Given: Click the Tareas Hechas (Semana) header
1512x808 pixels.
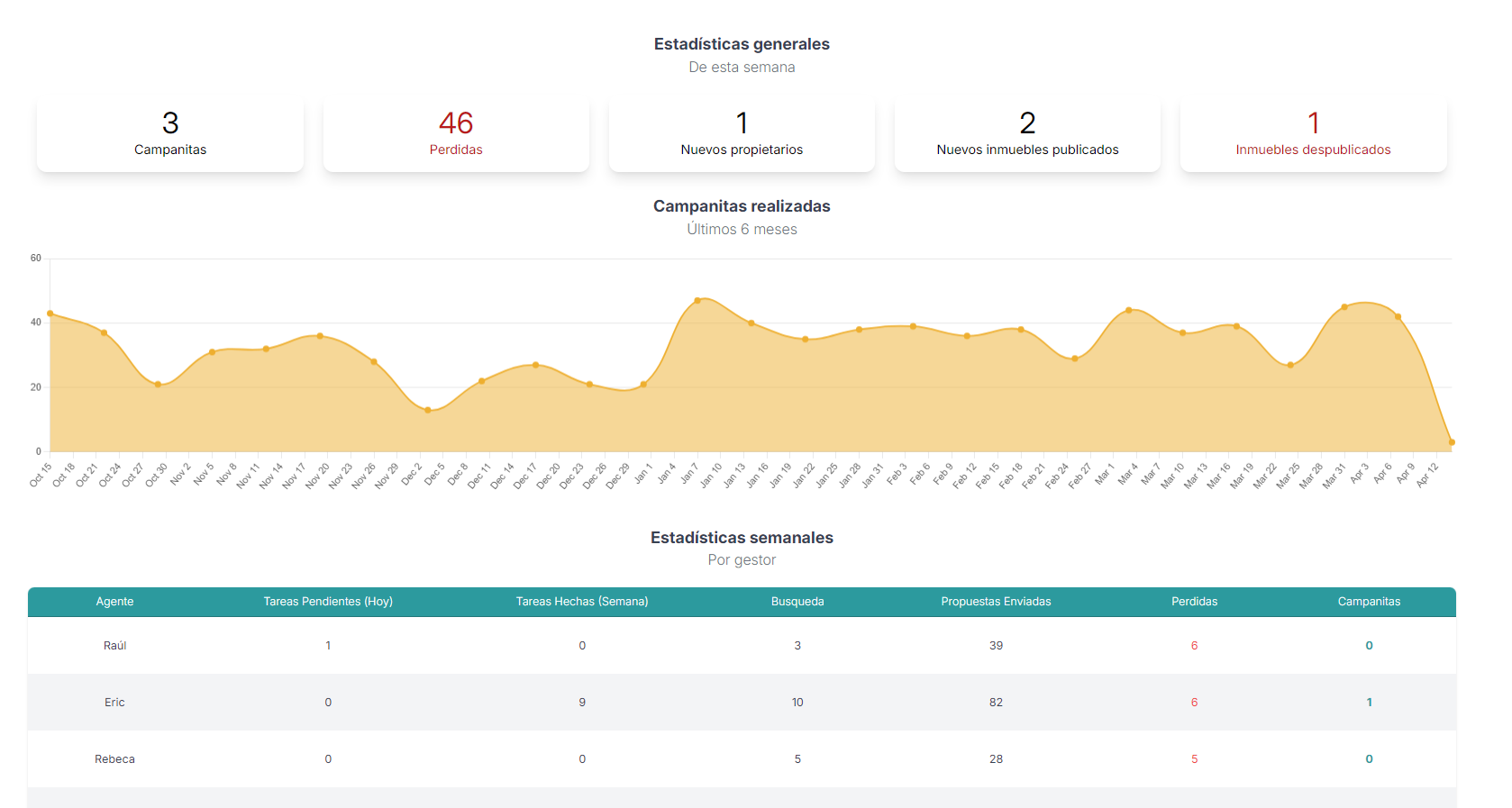Looking at the screenshot, I should (x=582, y=602).
